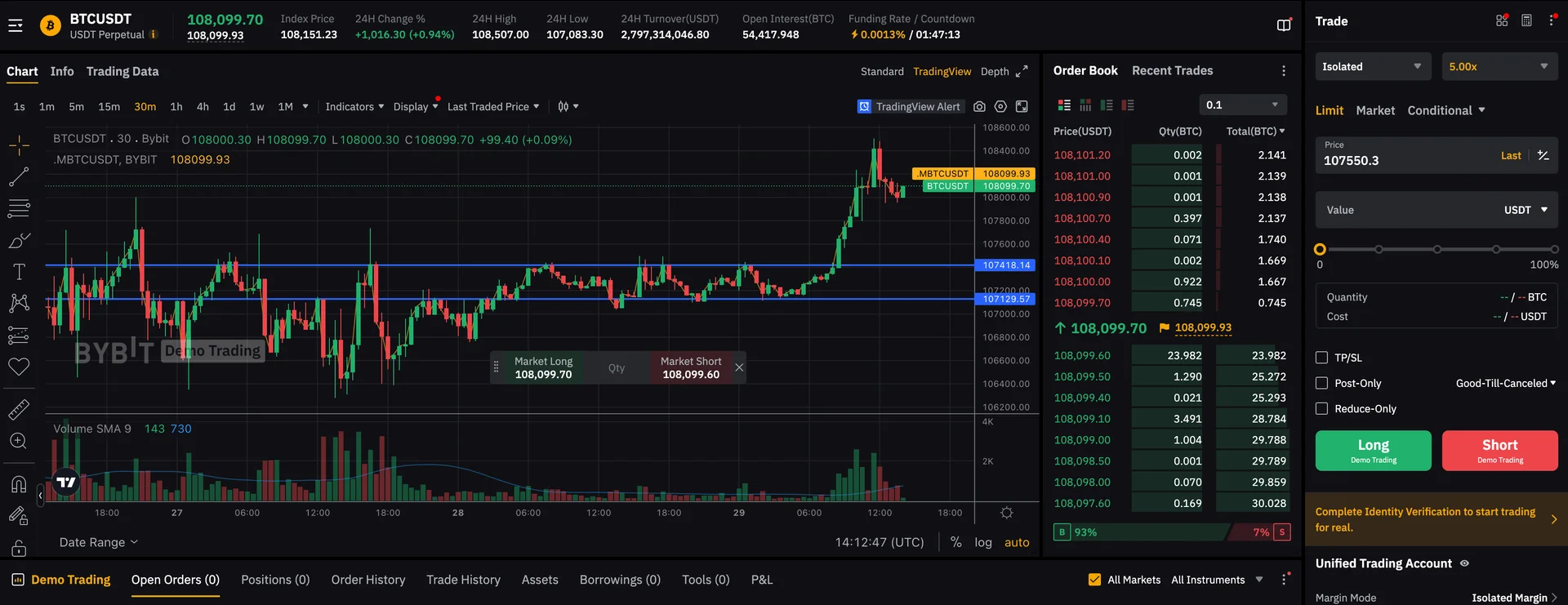Image resolution: width=1568 pixels, height=605 pixels.
Task: Open the hamburger menu next to BTCUSDT
Action: tap(16, 26)
